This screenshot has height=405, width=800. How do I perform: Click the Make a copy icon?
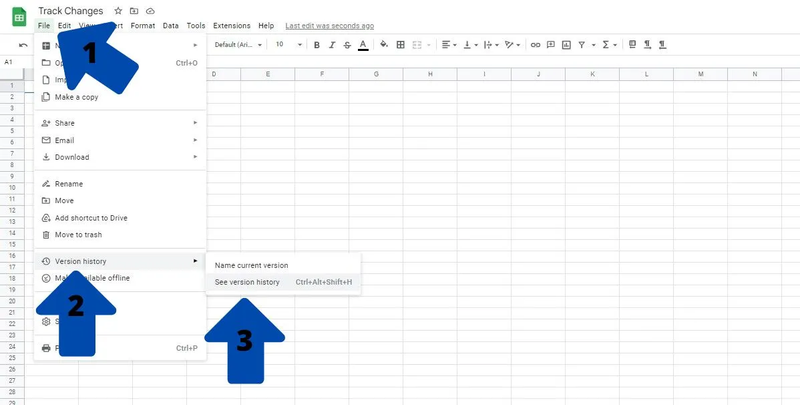click(46, 97)
